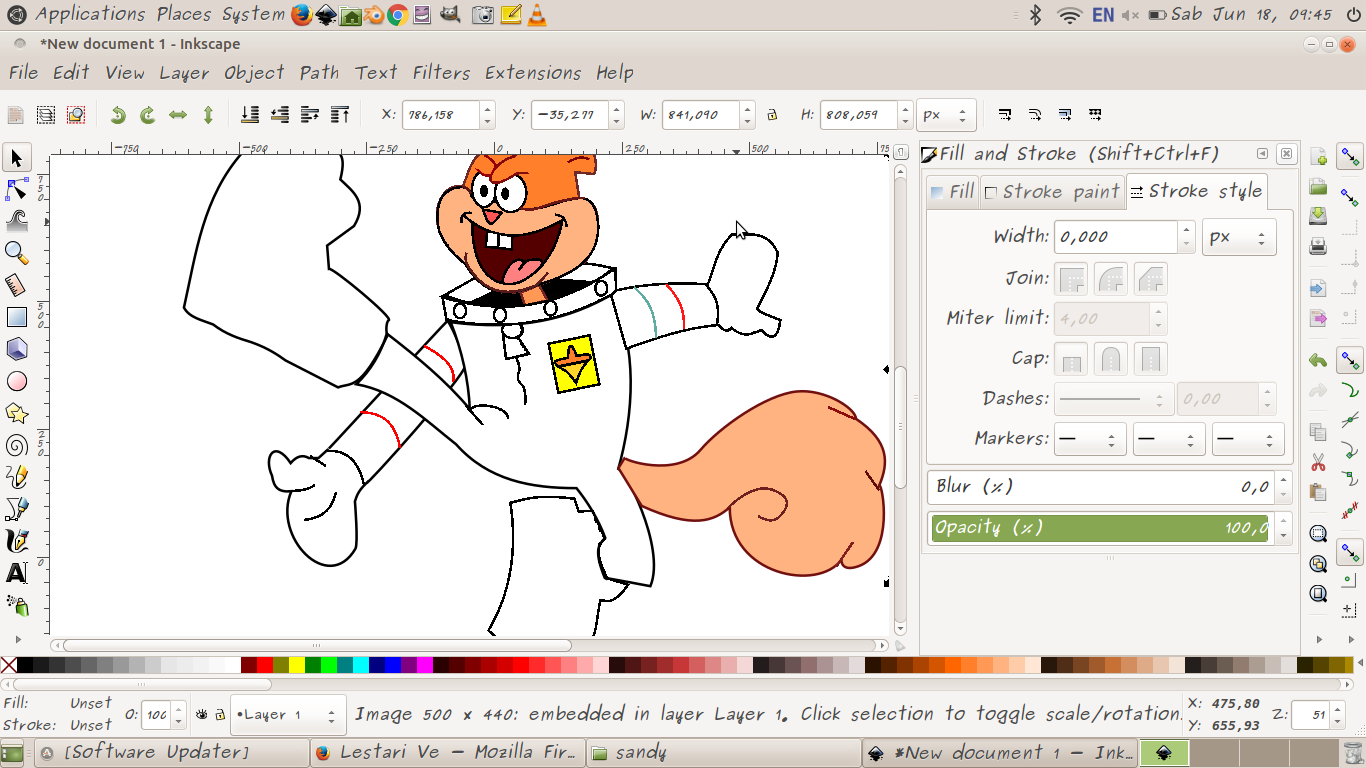
Task: Switch to the Fill tab
Action: point(952,192)
